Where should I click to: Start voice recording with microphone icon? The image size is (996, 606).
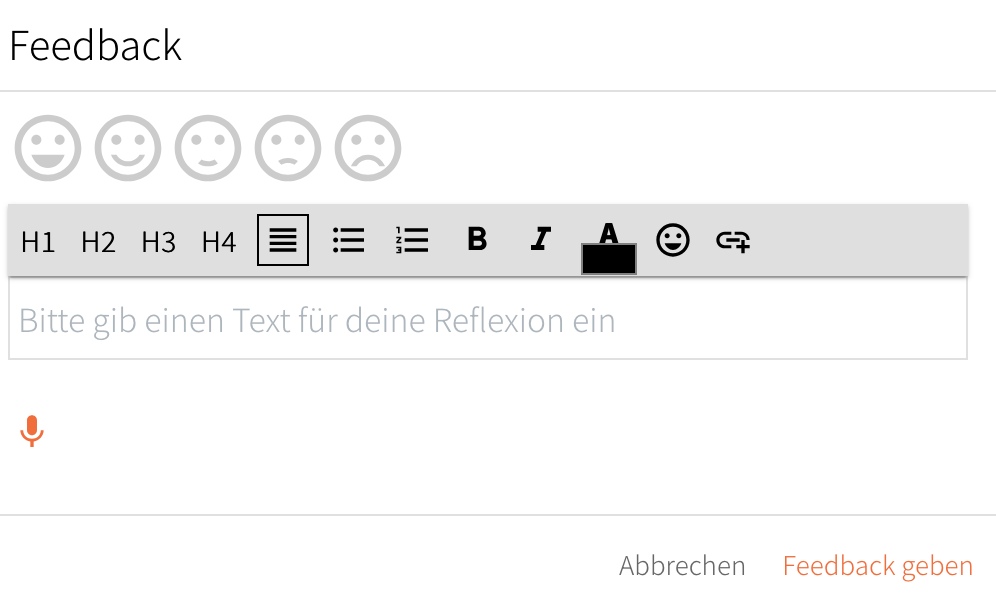(x=32, y=431)
